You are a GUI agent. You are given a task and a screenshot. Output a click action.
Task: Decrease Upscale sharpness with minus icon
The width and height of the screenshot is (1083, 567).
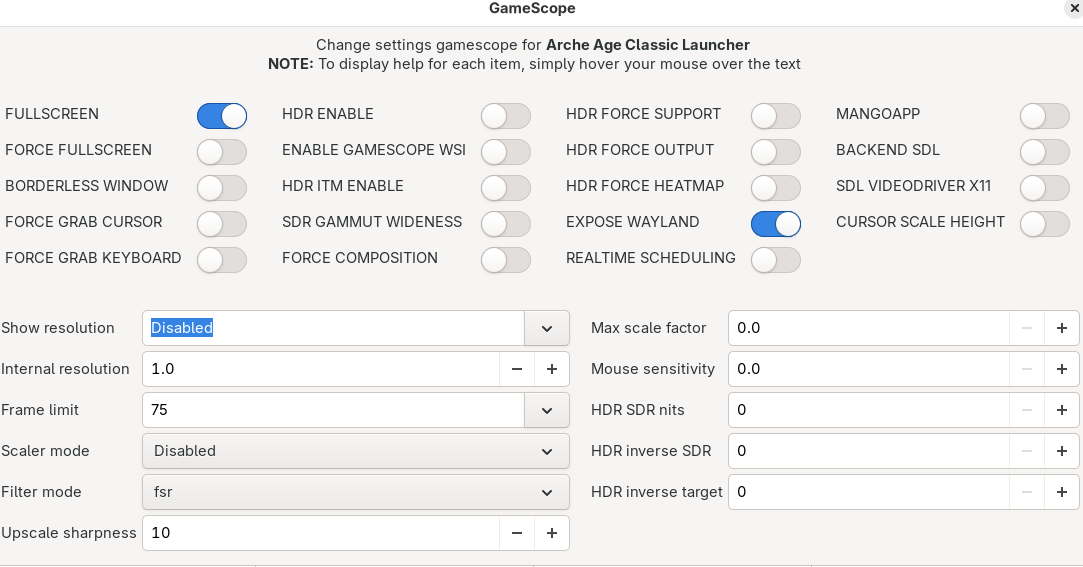[x=517, y=533]
